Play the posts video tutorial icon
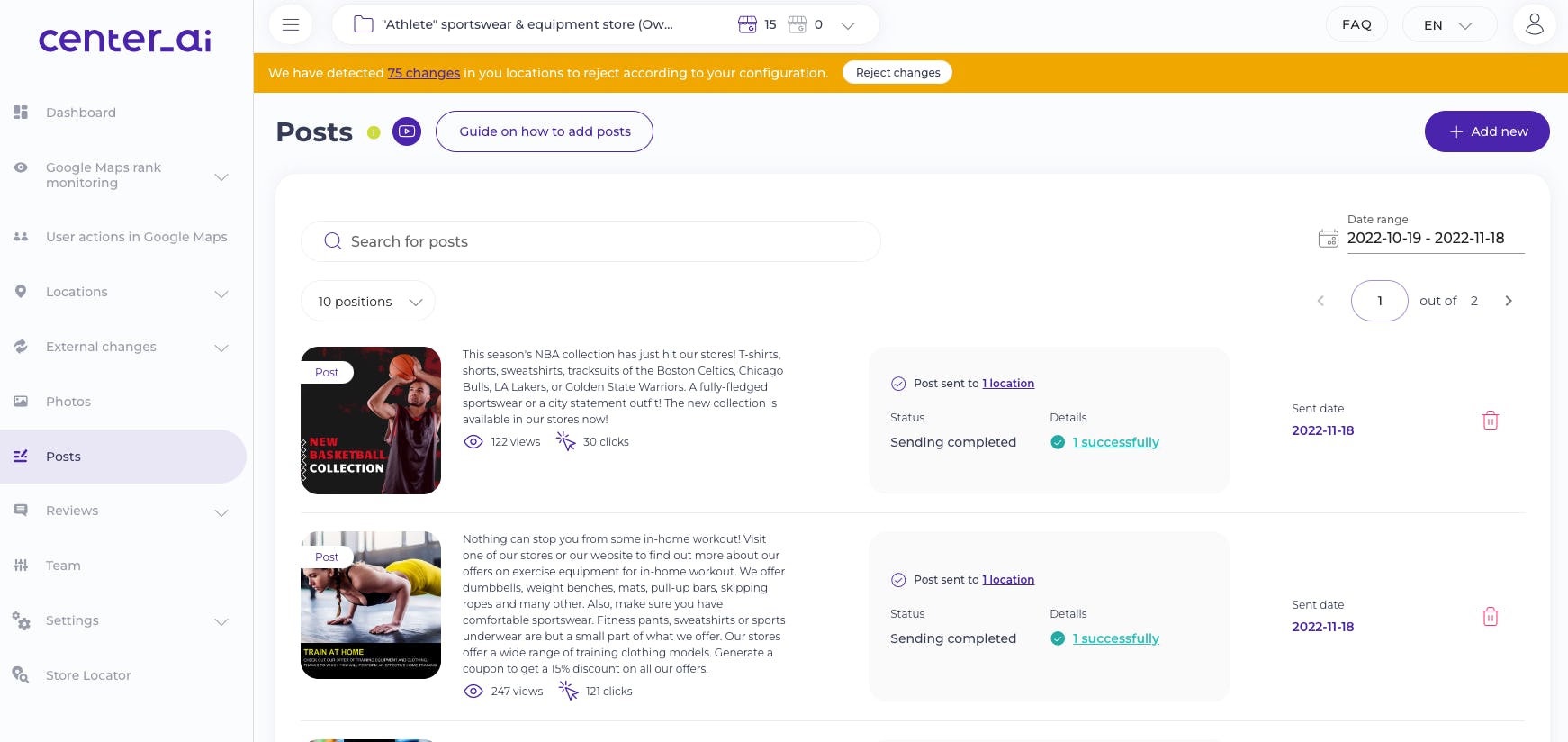Image resolution: width=1568 pixels, height=742 pixels. click(407, 131)
